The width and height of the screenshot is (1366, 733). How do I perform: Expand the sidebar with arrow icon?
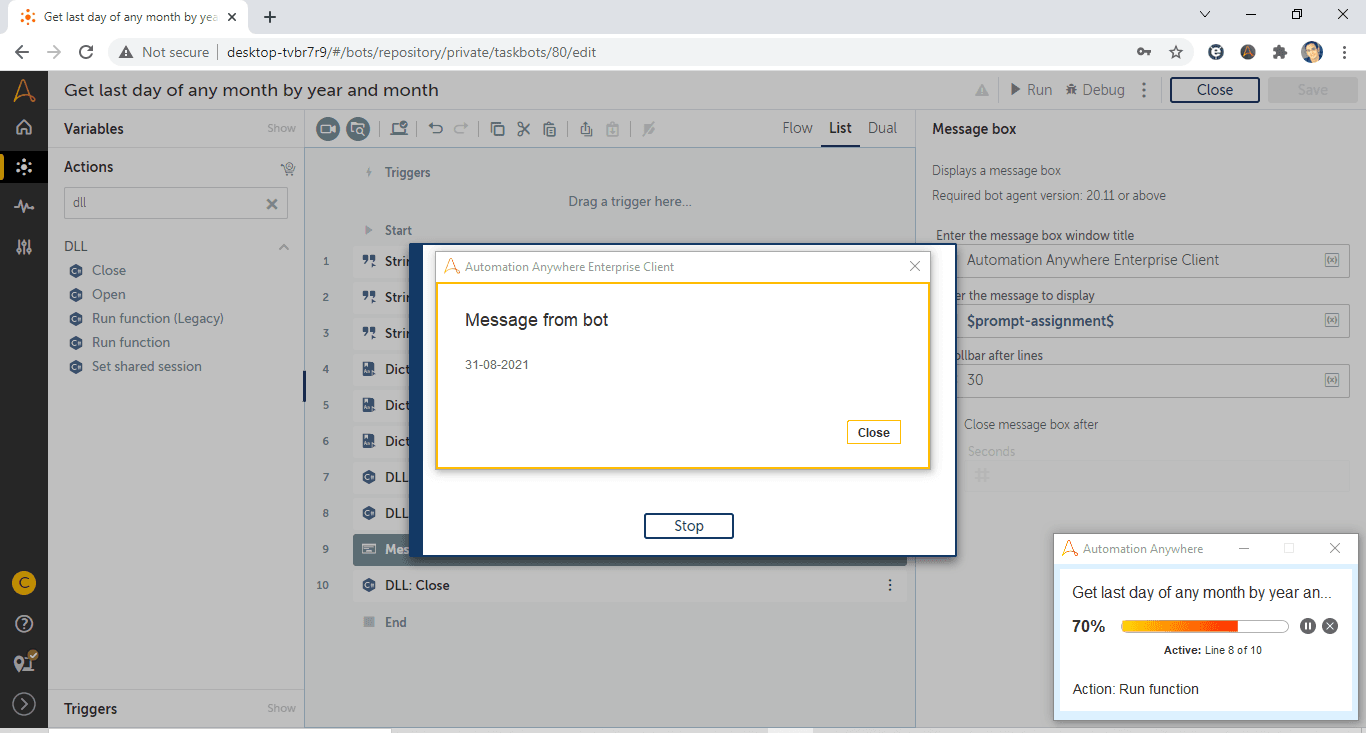24,704
